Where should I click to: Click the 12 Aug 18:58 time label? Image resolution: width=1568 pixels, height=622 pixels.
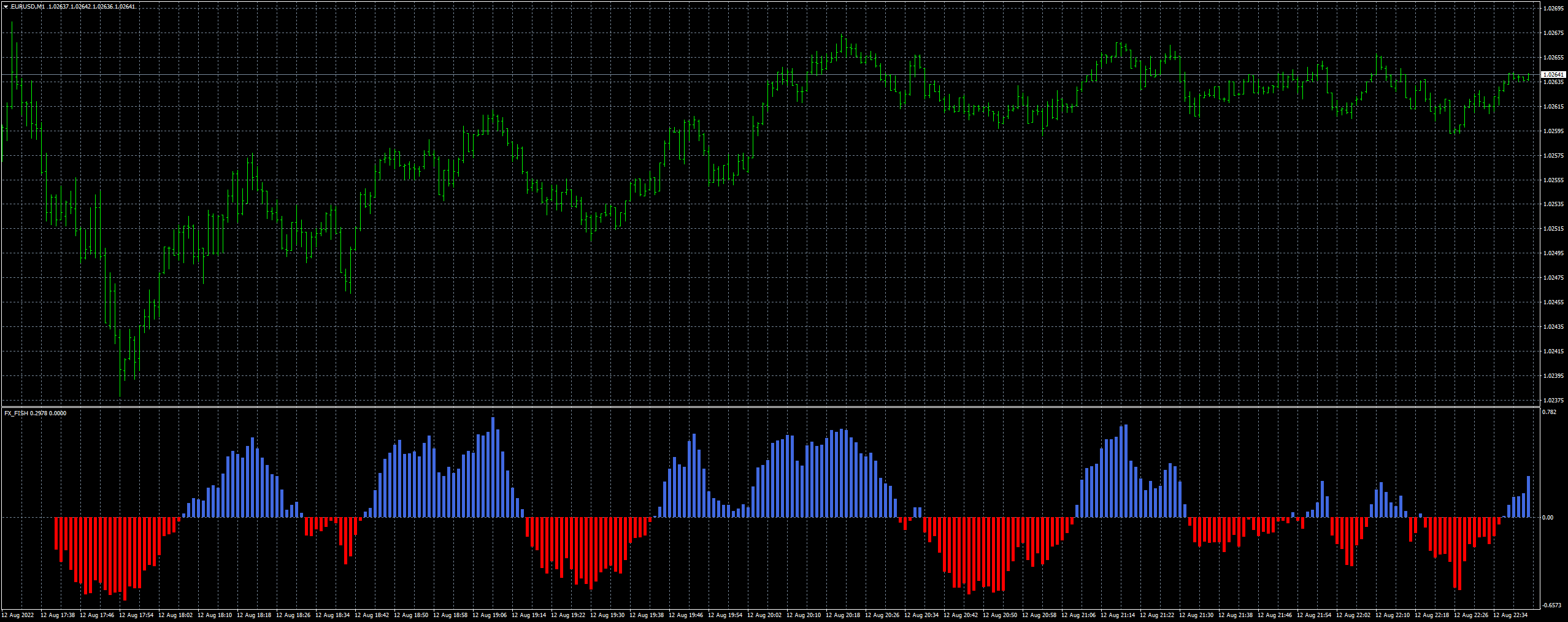tap(450, 615)
